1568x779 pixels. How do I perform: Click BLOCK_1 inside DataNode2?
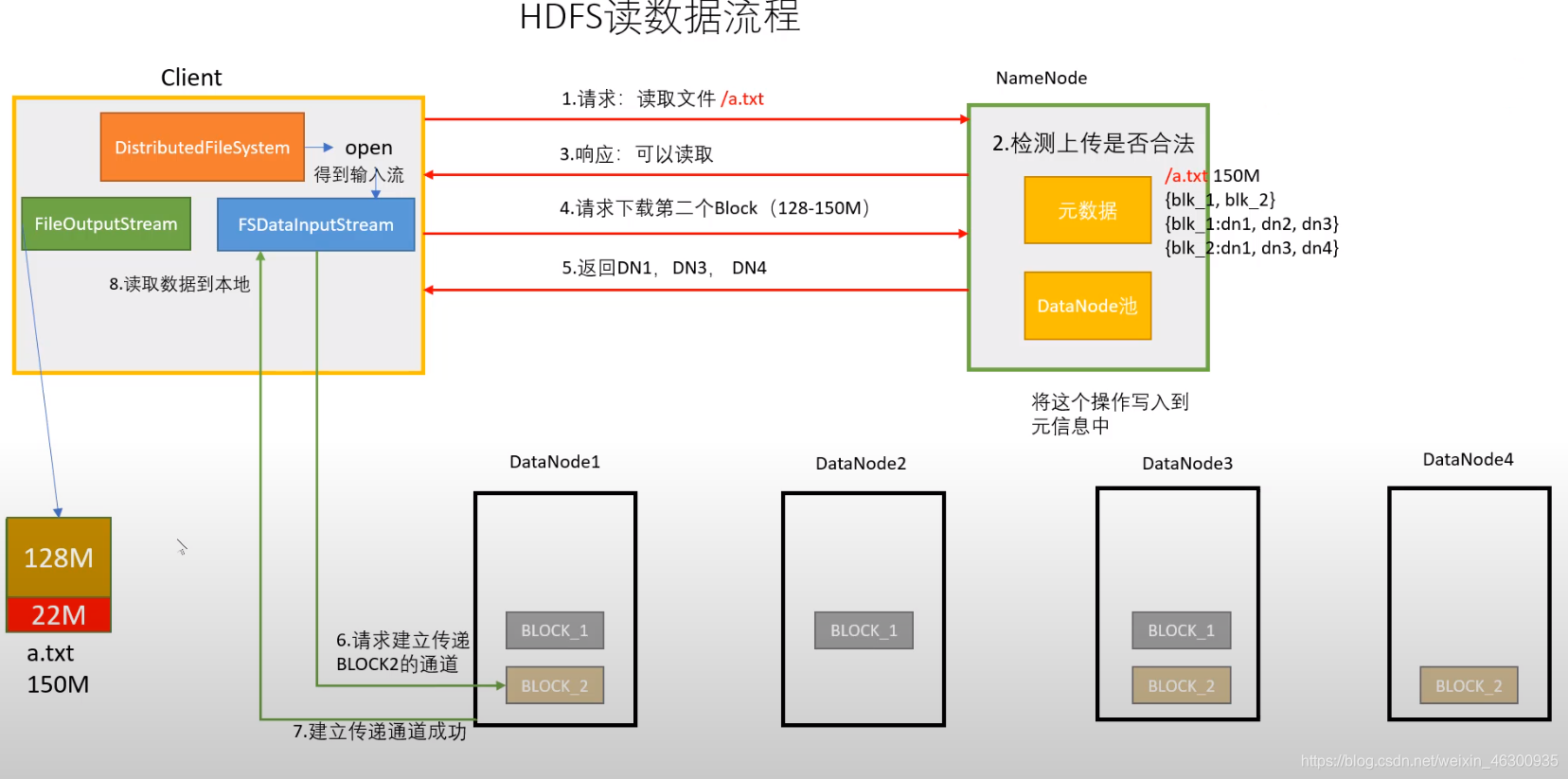click(x=864, y=630)
